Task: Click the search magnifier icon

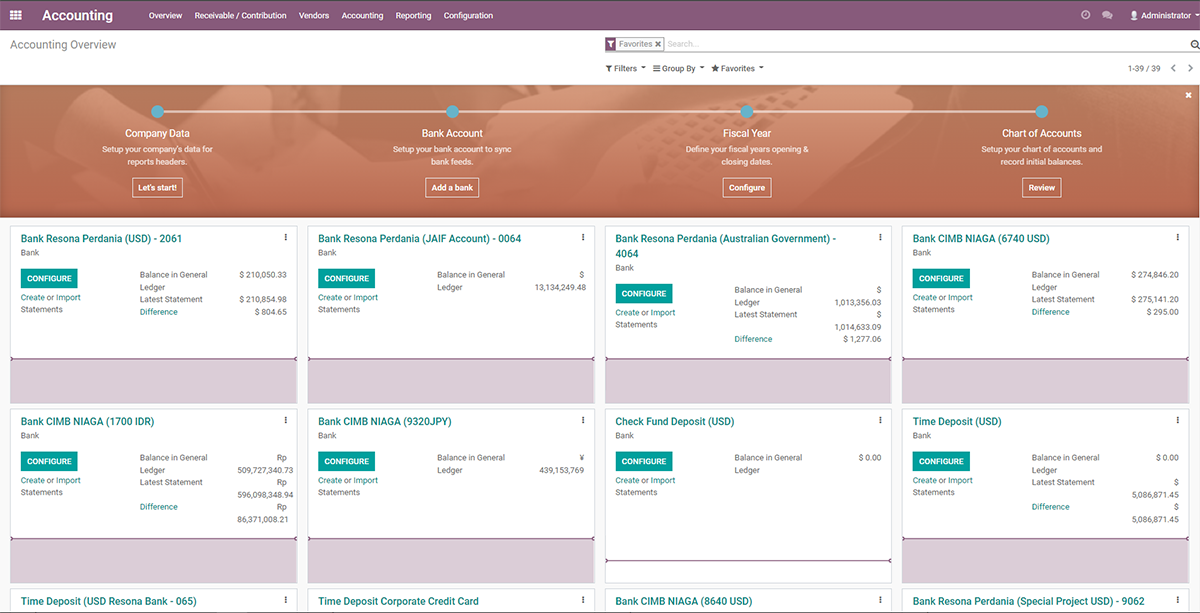Action: [x=1194, y=45]
